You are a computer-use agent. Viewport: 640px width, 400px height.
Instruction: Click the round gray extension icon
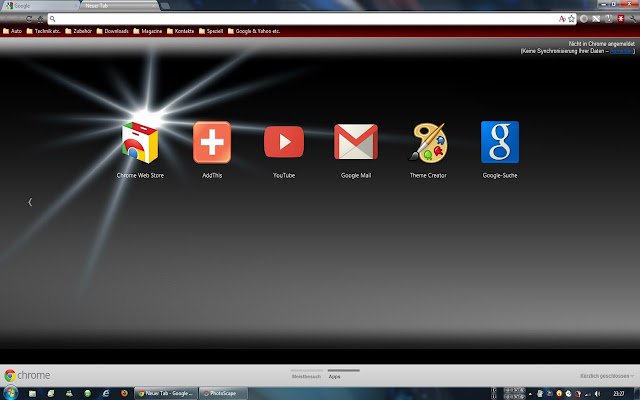tap(584, 19)
